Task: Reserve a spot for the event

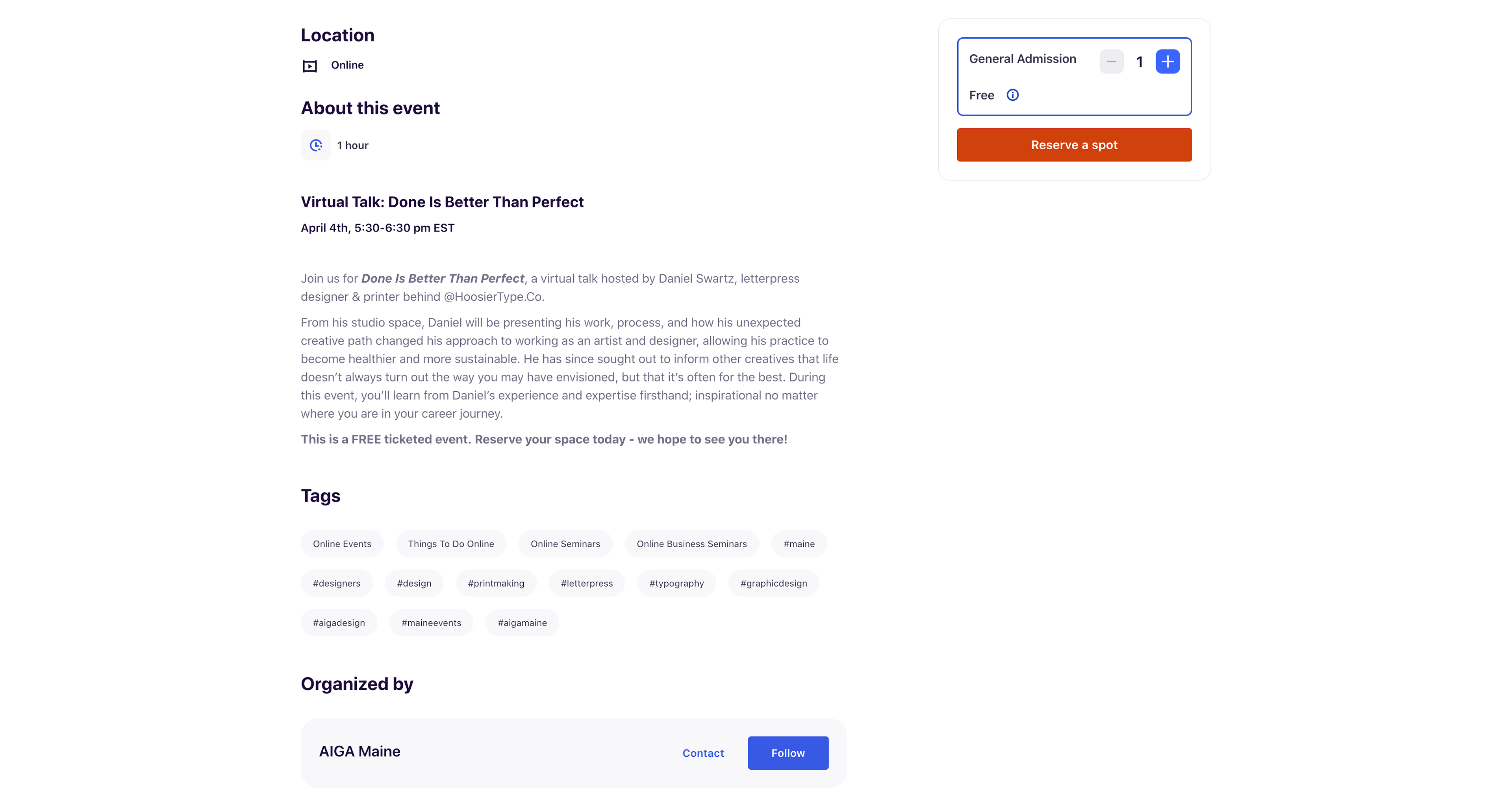Action: pos(1073,145)
